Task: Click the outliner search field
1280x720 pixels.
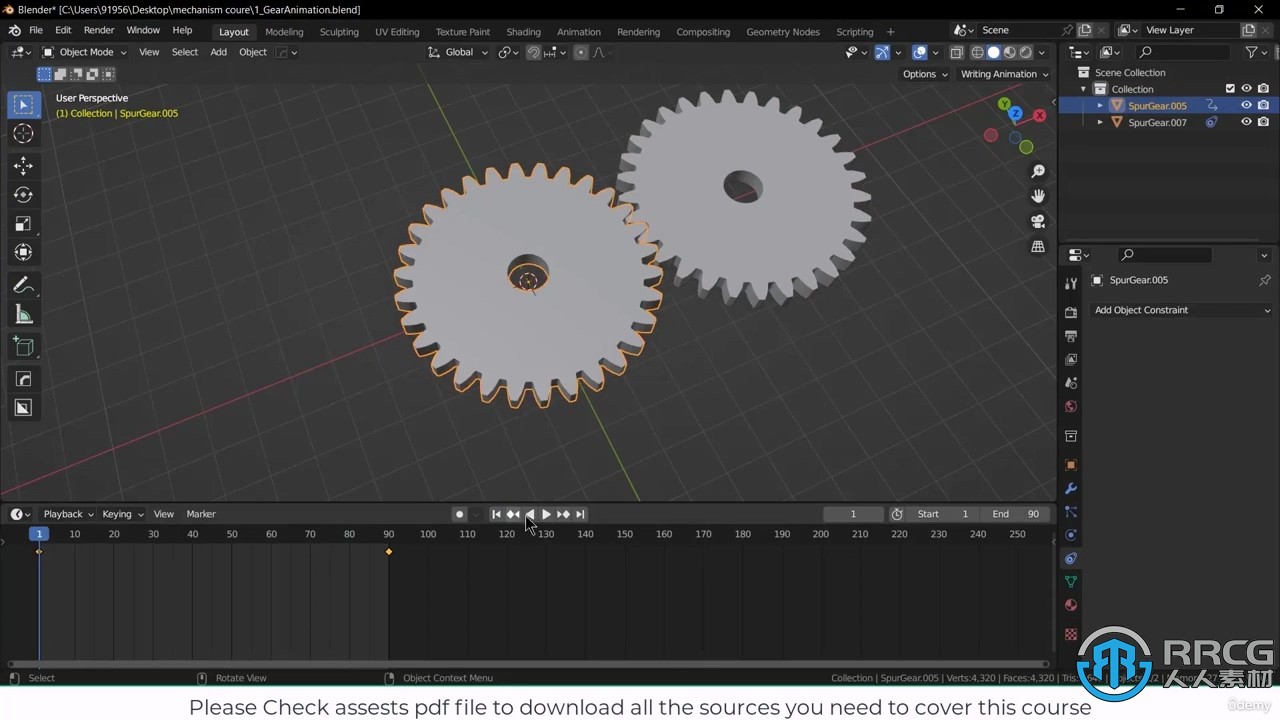Action: coord(1184,52)
